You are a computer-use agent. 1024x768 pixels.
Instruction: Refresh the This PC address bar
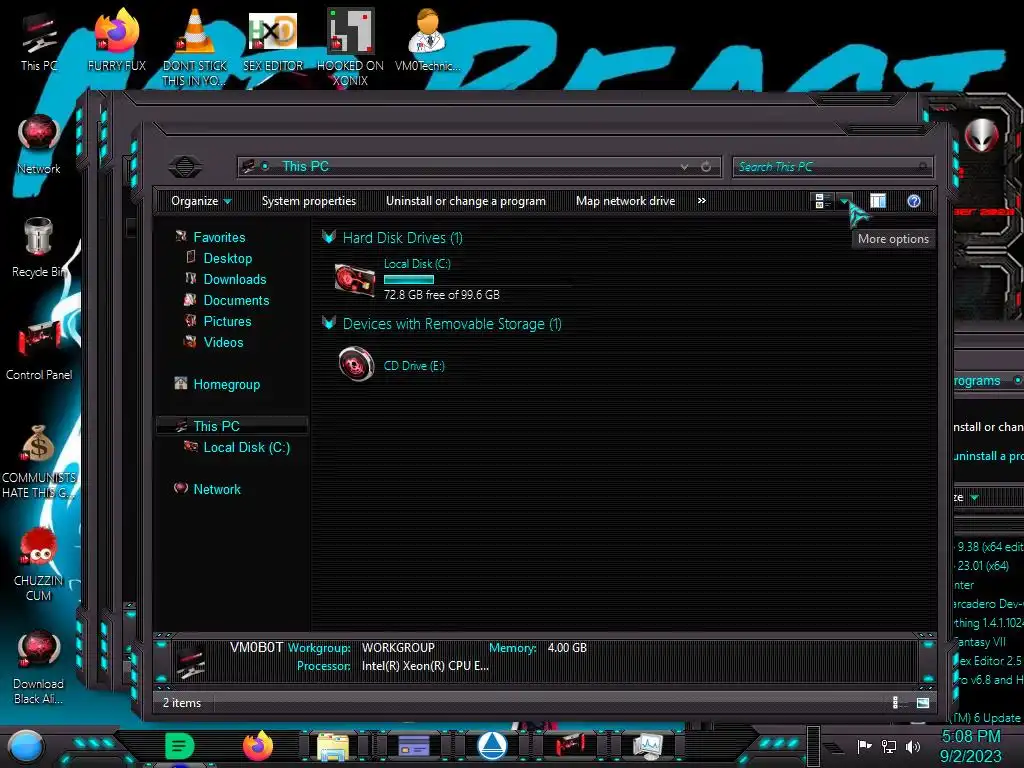[706, 167]
